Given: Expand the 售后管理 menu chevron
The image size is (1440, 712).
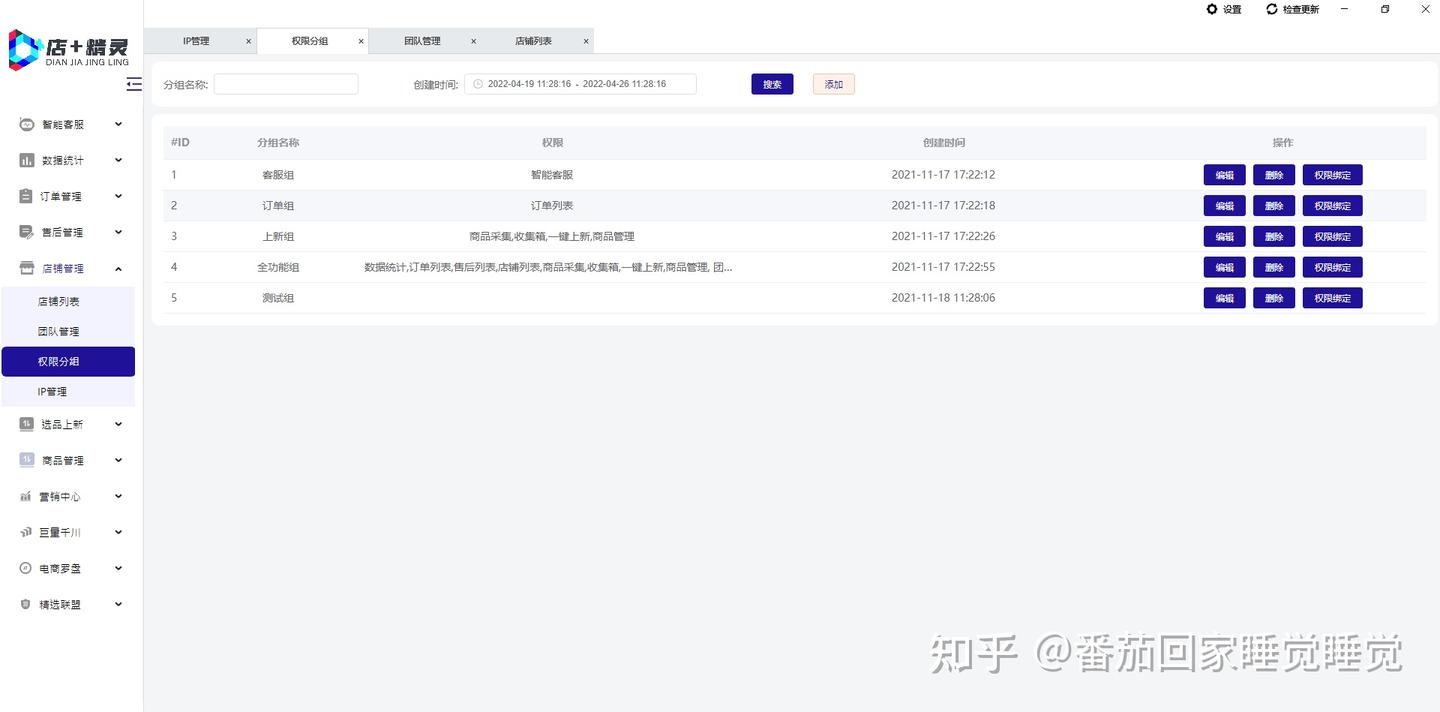Looking at the screenshot, I should click(119, 233).
